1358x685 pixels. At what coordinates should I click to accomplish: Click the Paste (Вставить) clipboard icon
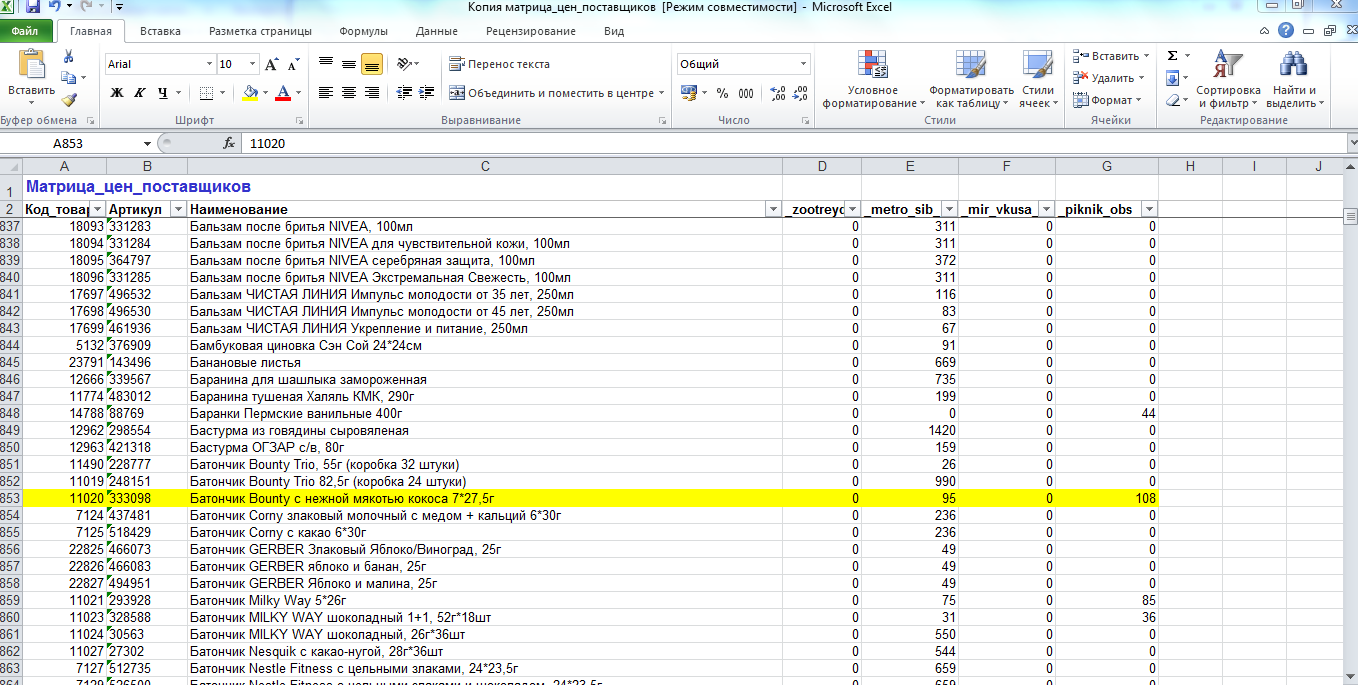32,66
